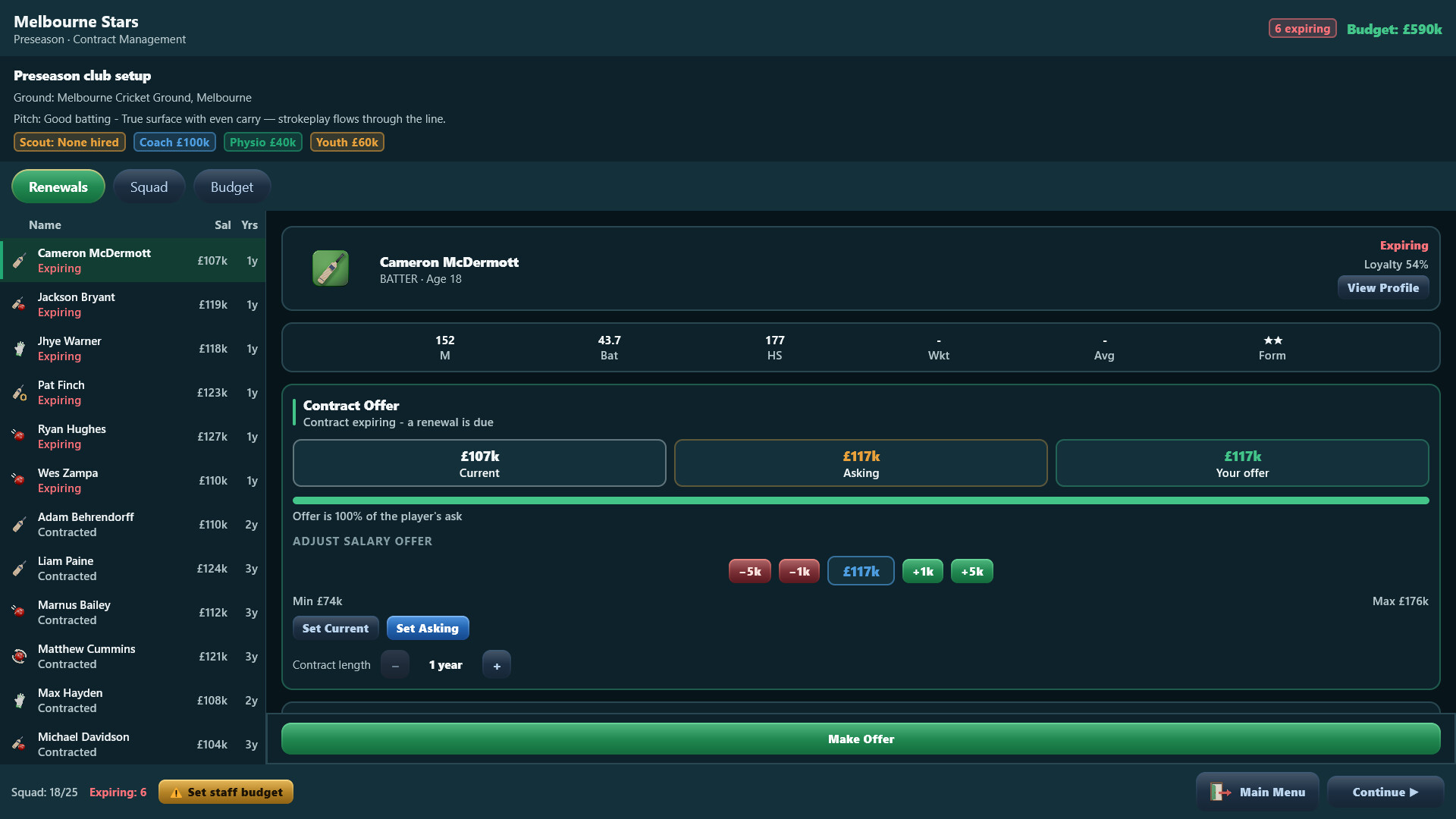Viewport: 1456px width, 819px height.
Task: Select Pat Finch in renewals list
Action: pyautogui.click(x=133, y=393)
